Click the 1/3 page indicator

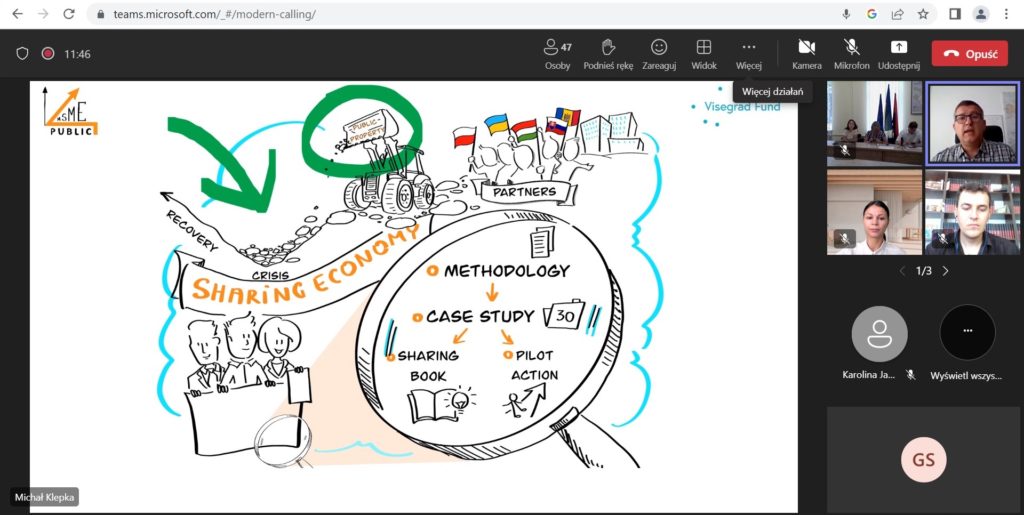[x=923, y=271]
